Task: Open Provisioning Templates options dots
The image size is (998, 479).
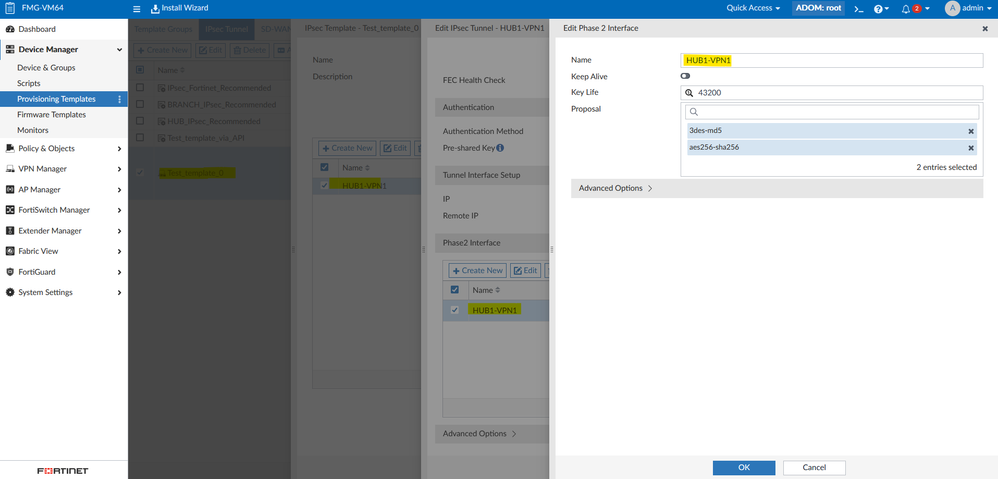Action: coord(119,99)
